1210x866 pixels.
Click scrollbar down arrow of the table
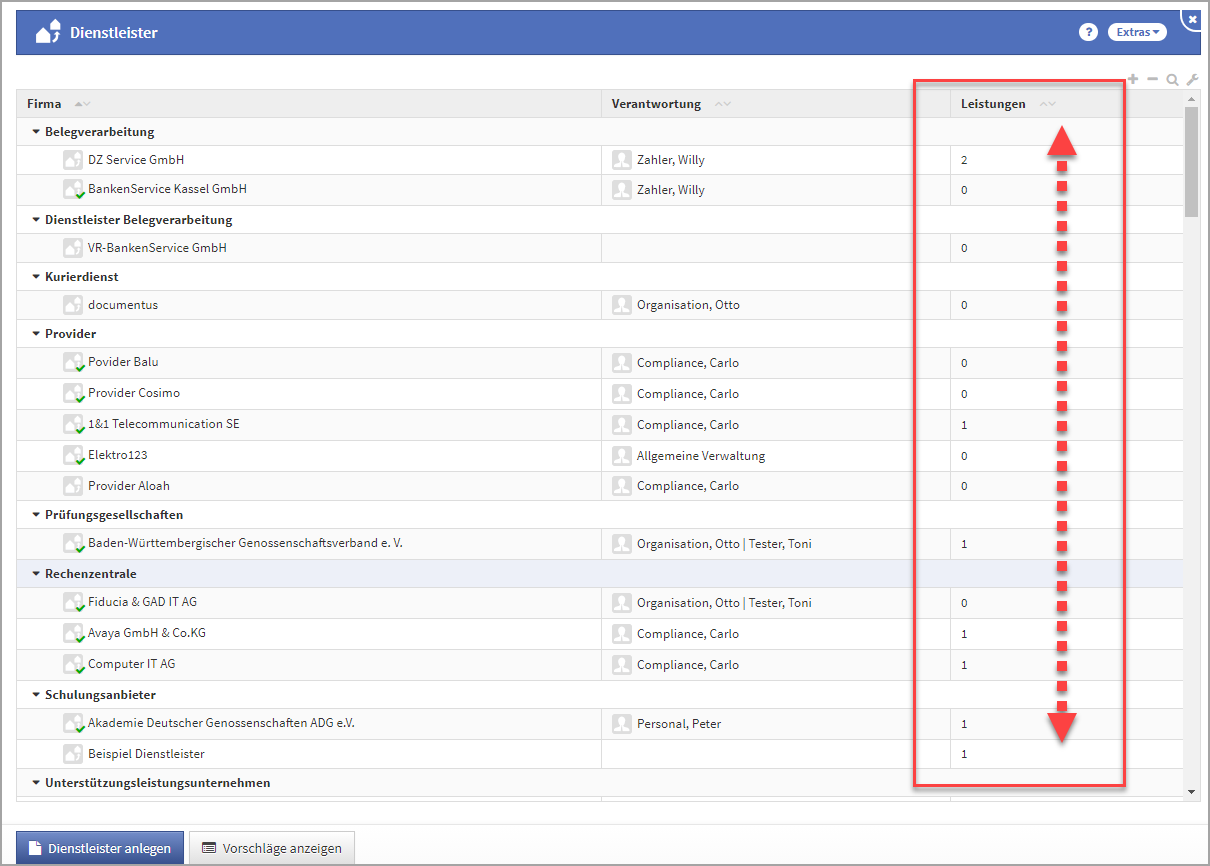click(1191, 791)
